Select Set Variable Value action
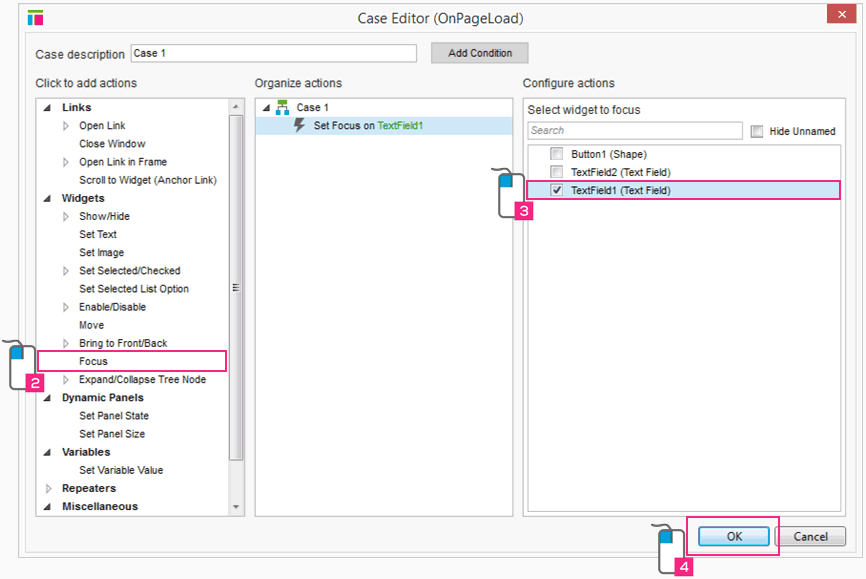Viewport: 866px width, 579px height. [120, 470]
